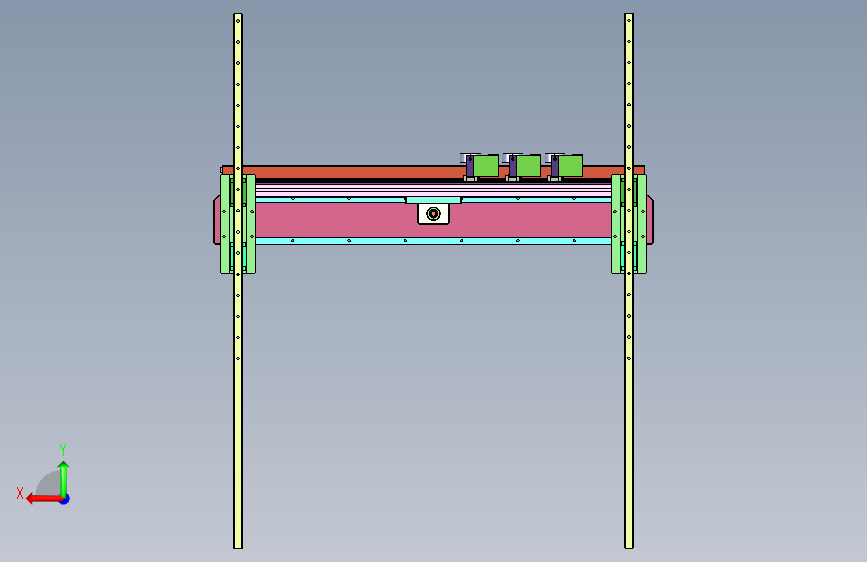The image size is (867, 562).
Task: Select the cyan bracket above center housing
Action: click(x=433, y=200)
